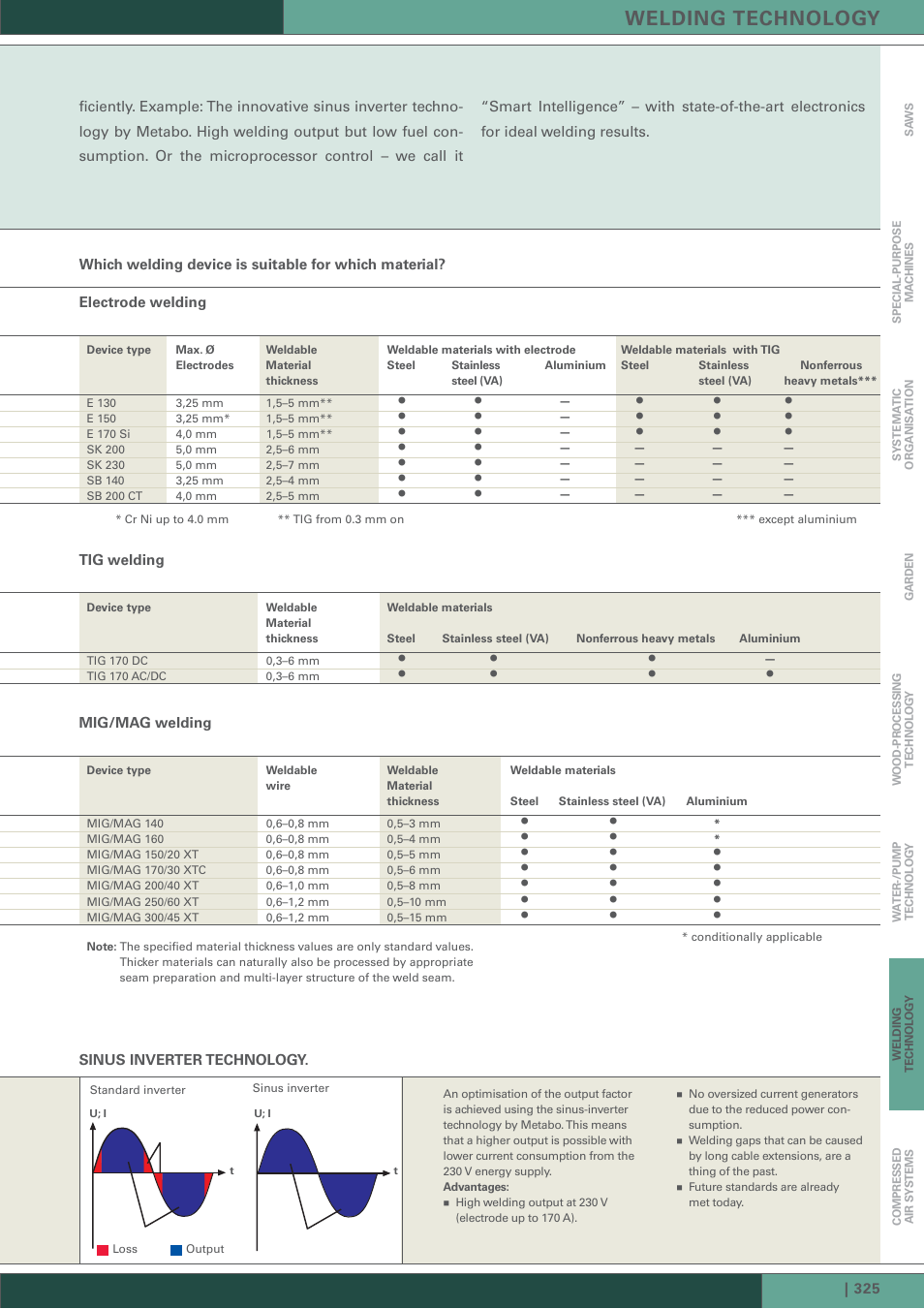
Task: Click the blue Output legend swatch
Action: click(x=176, y=1250)
